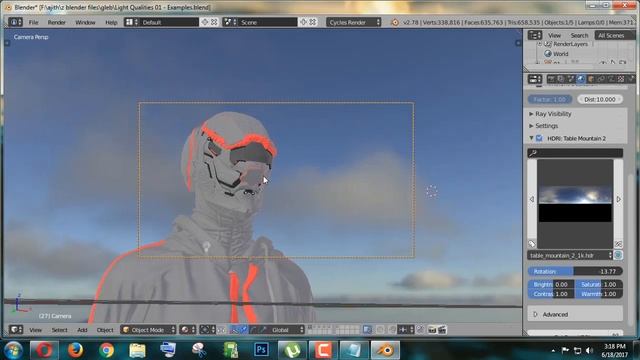Render OpenGL viewport animation
The width and height of the screenshot is (640, 360).
click(x=442, y=329)
